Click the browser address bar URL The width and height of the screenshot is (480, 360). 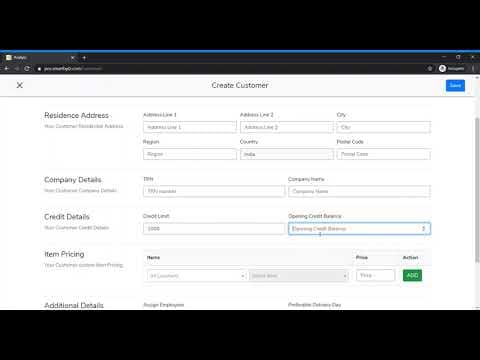(73, 69)
